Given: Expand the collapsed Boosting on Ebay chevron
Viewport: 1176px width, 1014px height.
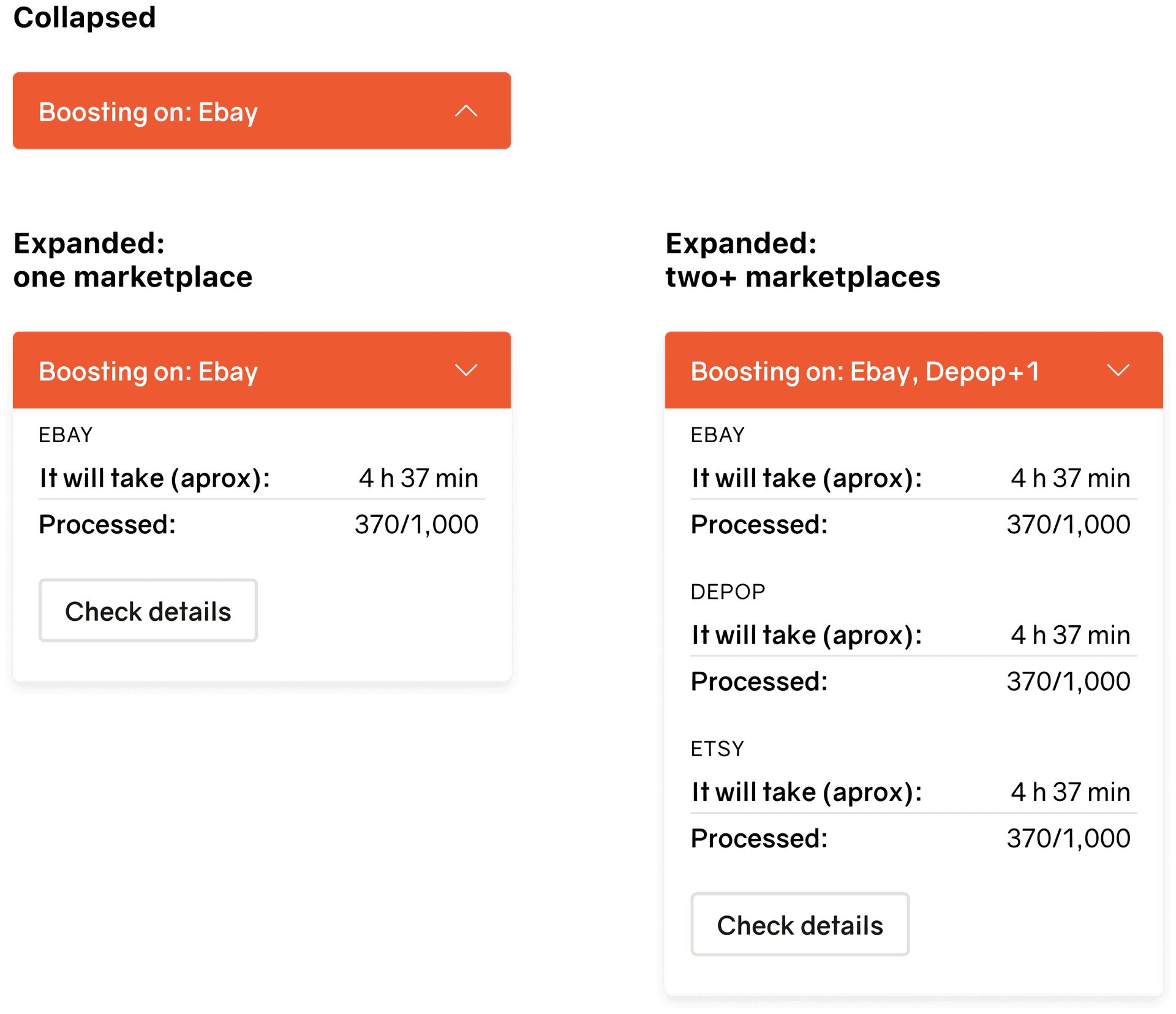Looking at the screenshot, I should click(x=466, y=111).
